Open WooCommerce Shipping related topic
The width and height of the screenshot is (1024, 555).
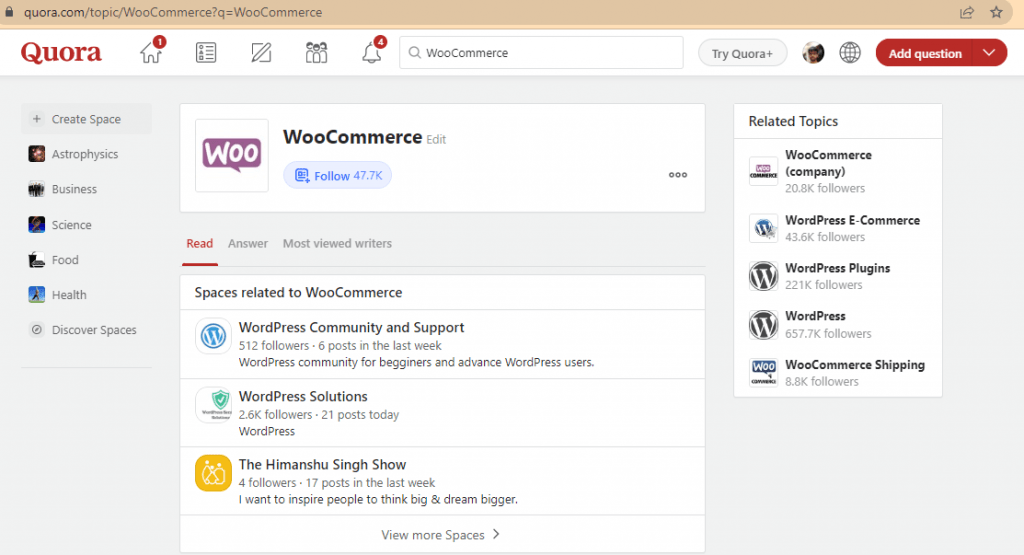pyautogui.click(x=855, y=365)
